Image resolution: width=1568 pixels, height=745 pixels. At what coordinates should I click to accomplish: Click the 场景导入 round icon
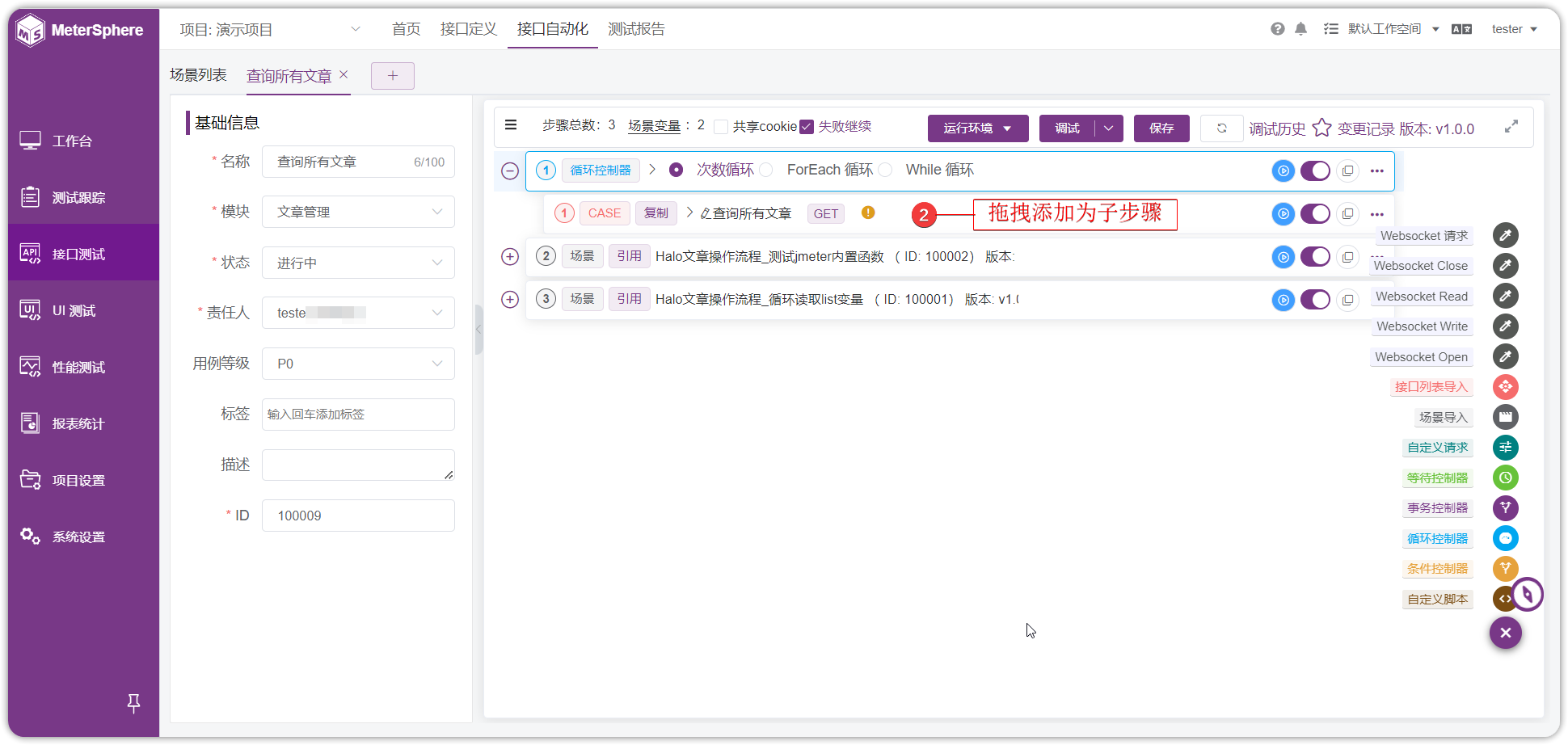point(1505,417)
